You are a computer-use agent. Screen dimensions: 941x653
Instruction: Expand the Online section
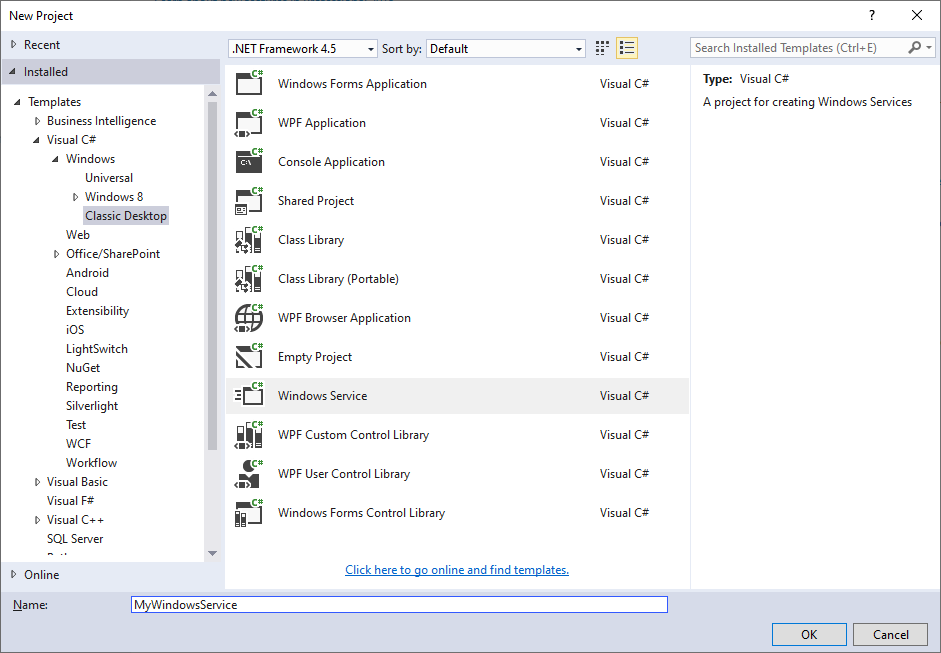[x=13, y=574]
